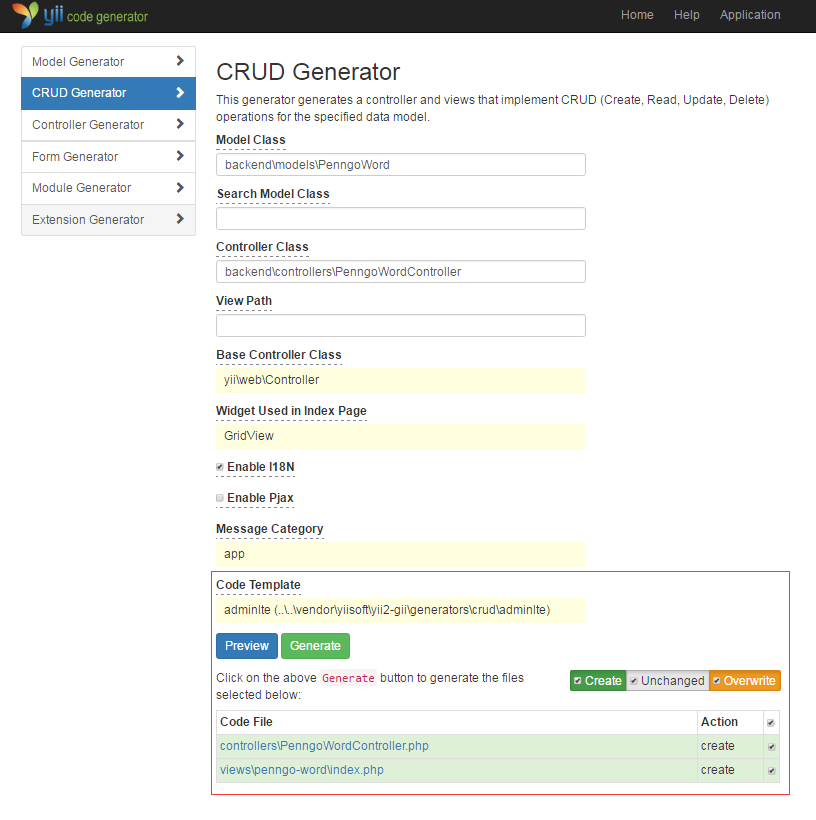Go to Module Generator in sidebar

click(x=108, y=188)
